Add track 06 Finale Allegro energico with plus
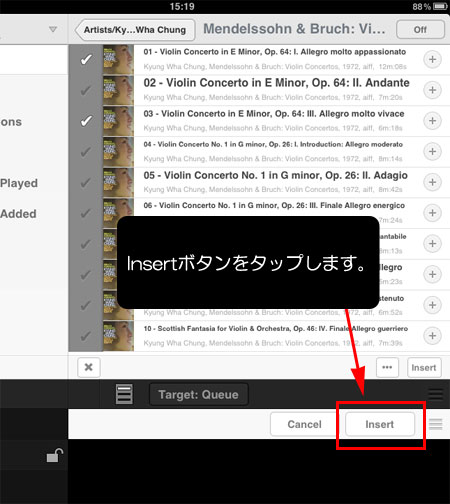 [x=432, y=213]
